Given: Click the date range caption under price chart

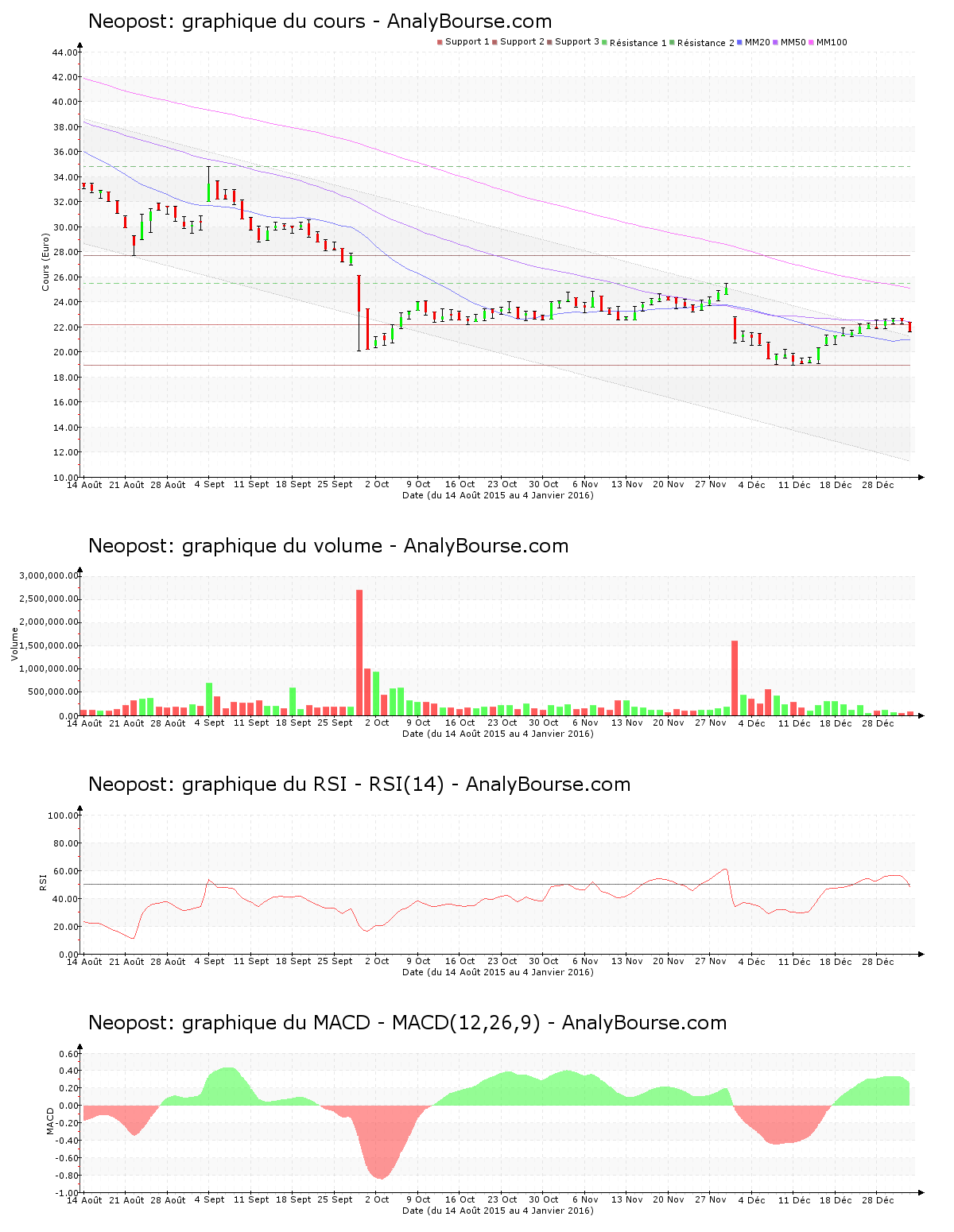Looking at the screenshot, I should coord(498,495).
